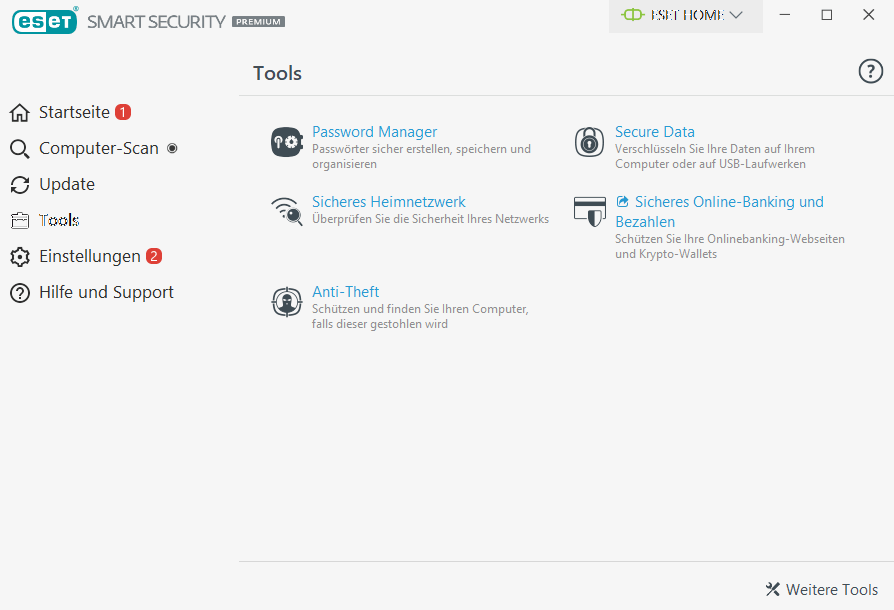This screenshot has height=610, width=894.
Task: Click the online banking card shield icon
Action: (590, 212)
